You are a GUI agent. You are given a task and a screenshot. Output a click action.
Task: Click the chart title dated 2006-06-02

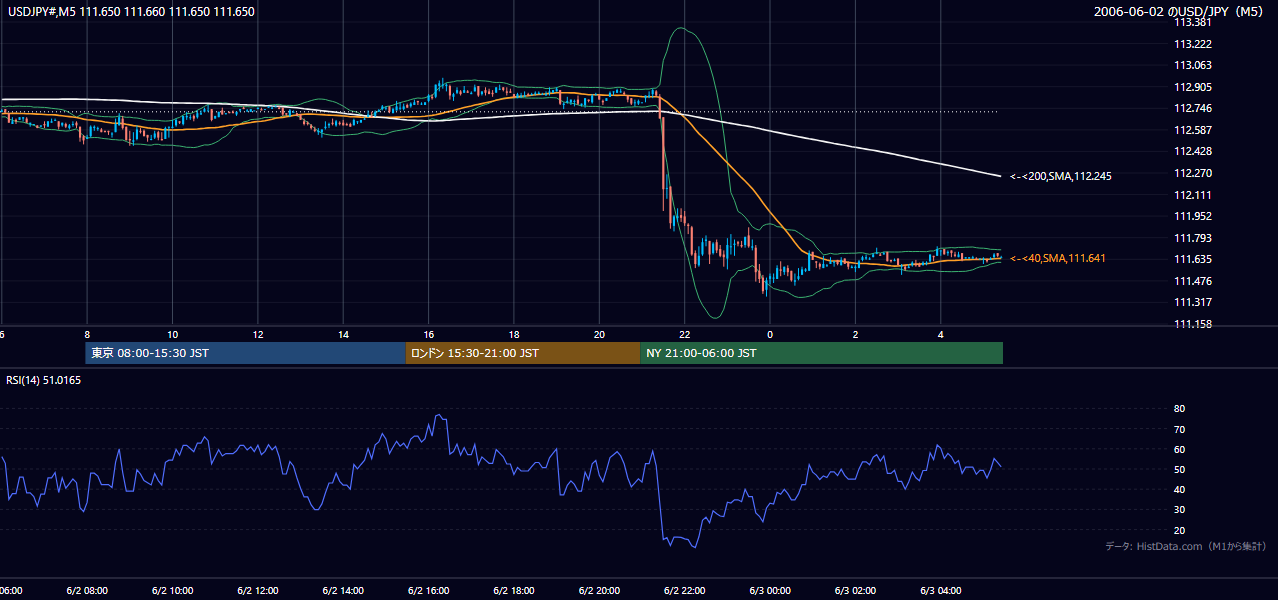coord(1180,12)
